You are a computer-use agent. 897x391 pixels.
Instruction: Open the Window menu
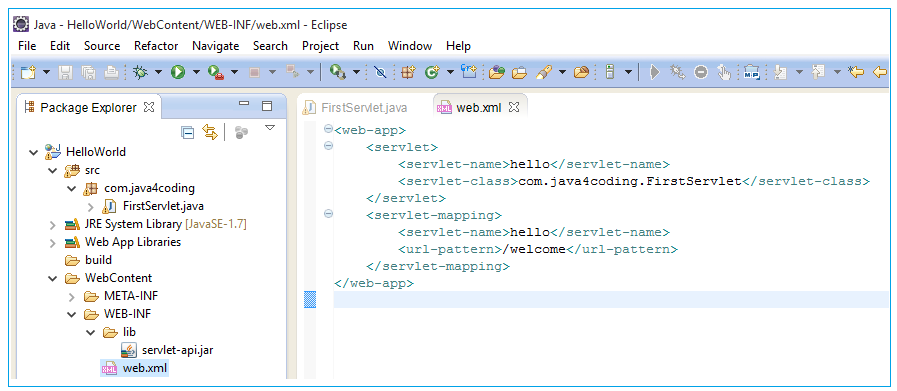(x=410, y=46)
